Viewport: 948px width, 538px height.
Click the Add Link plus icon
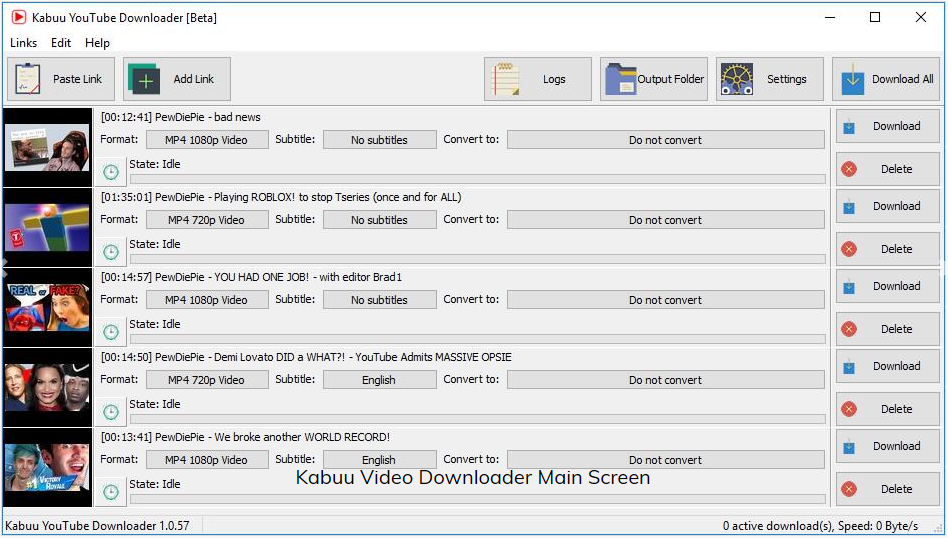tap(144, 79)
